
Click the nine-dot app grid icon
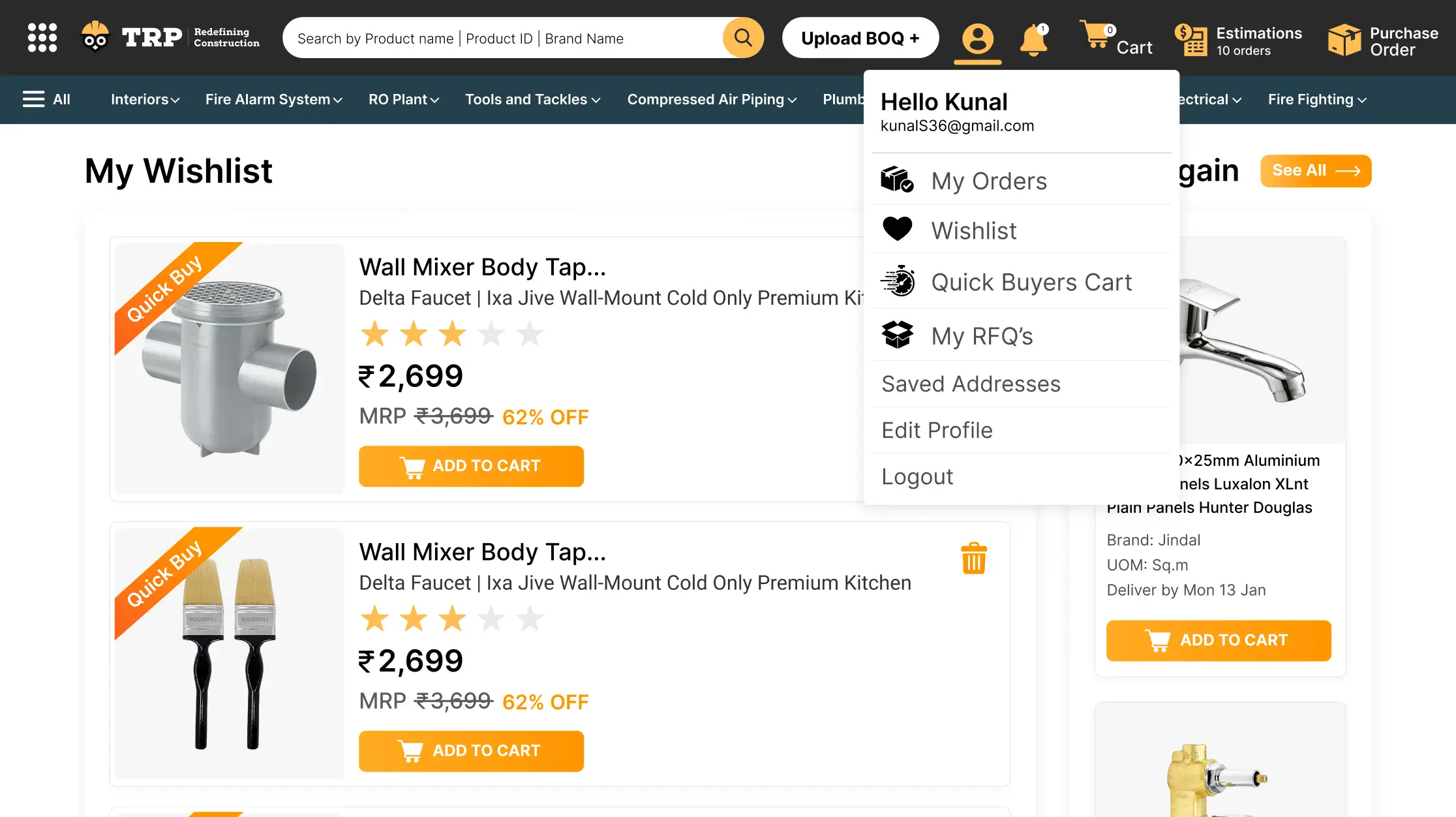tap(42, 38)
